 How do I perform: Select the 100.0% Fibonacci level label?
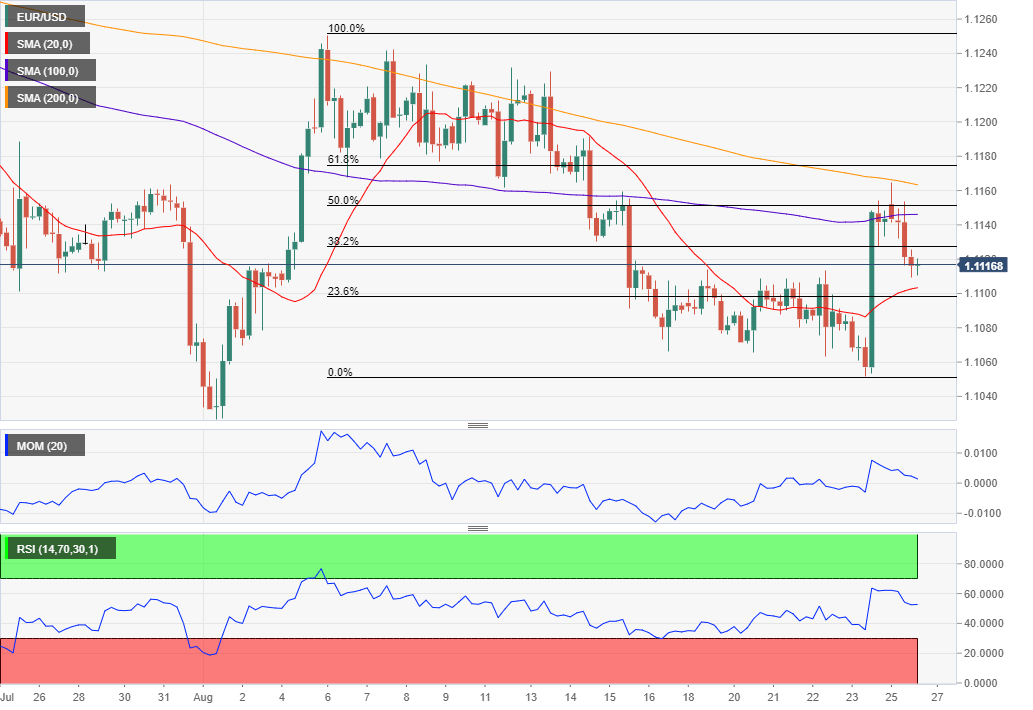[x=347, y=29]
